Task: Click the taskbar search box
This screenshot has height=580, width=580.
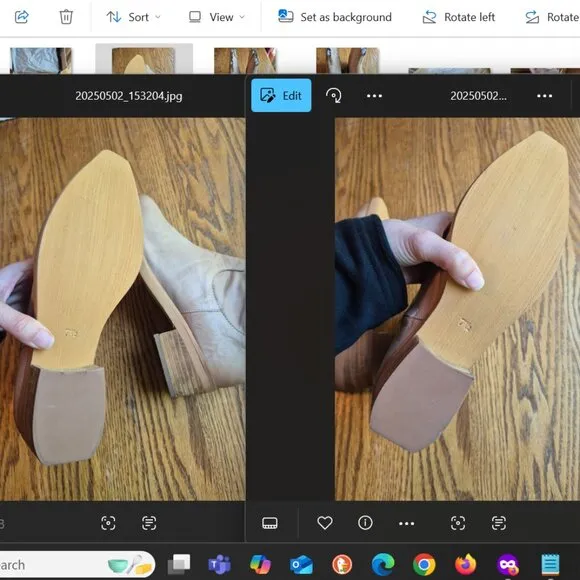Action: point(76,565)
